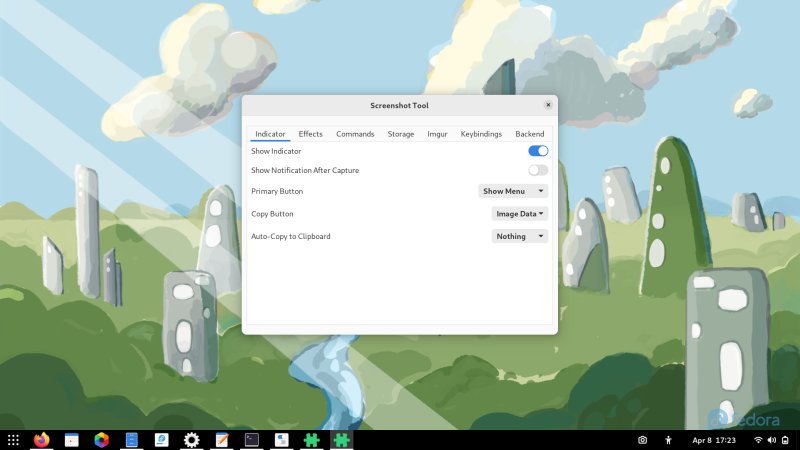Select the highlighted green puzzle Extensions icon
Screen dimensions: 800x450
[341, 440]
